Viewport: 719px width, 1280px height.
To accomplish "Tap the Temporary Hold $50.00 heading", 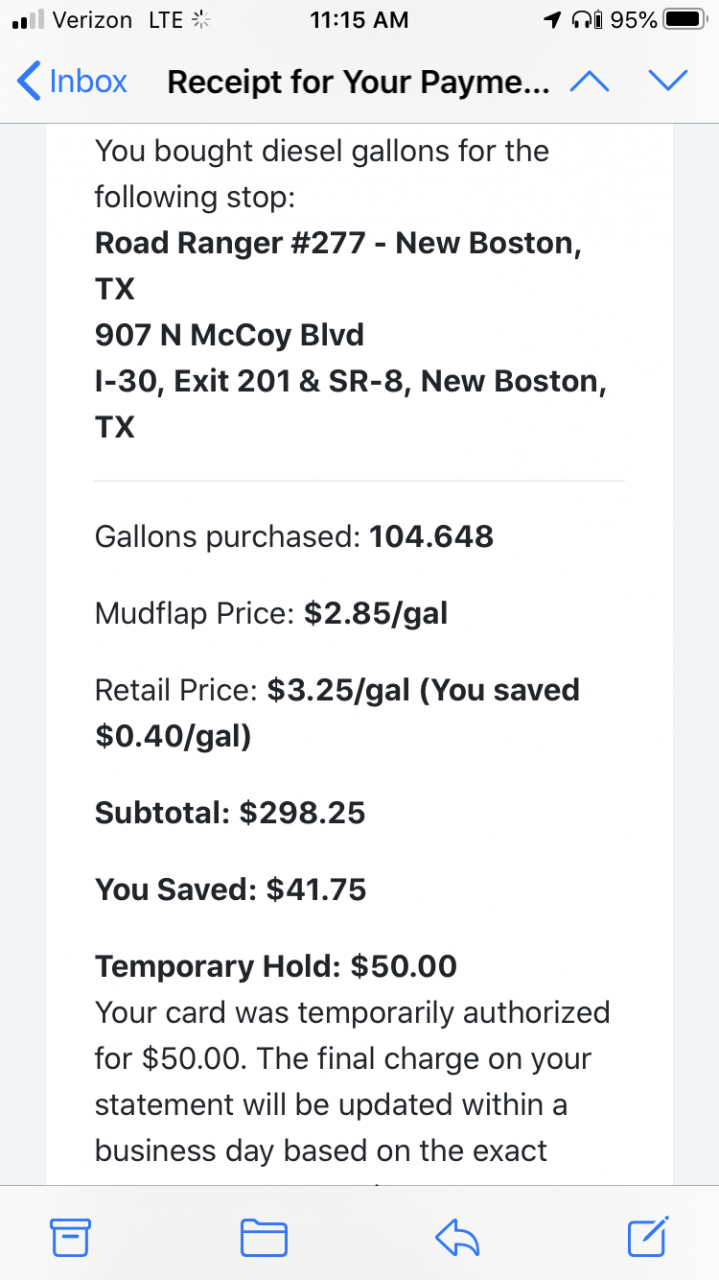I will pyautogui.click(x=276, y=966).
